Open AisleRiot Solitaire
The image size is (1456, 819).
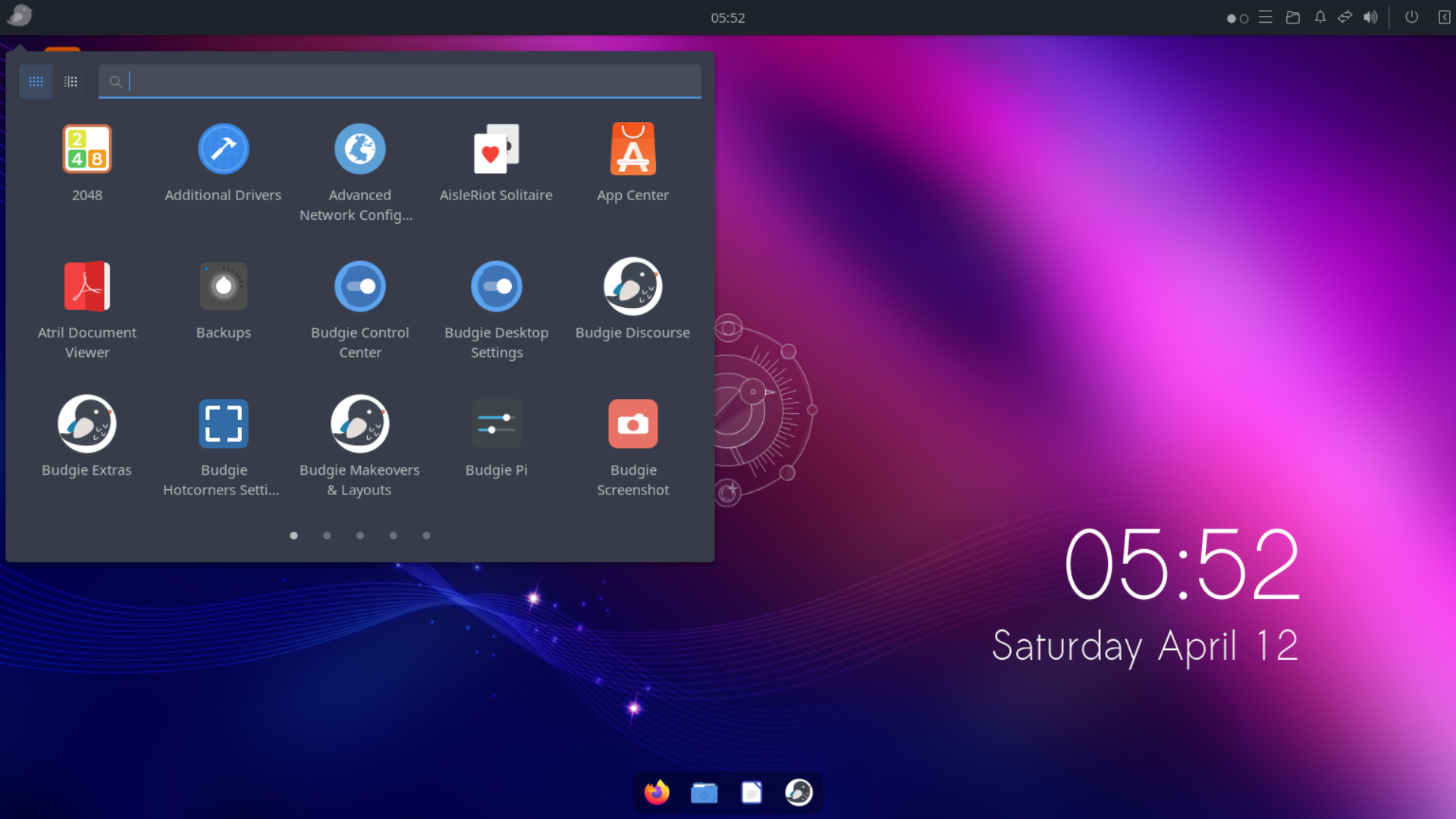496,149
